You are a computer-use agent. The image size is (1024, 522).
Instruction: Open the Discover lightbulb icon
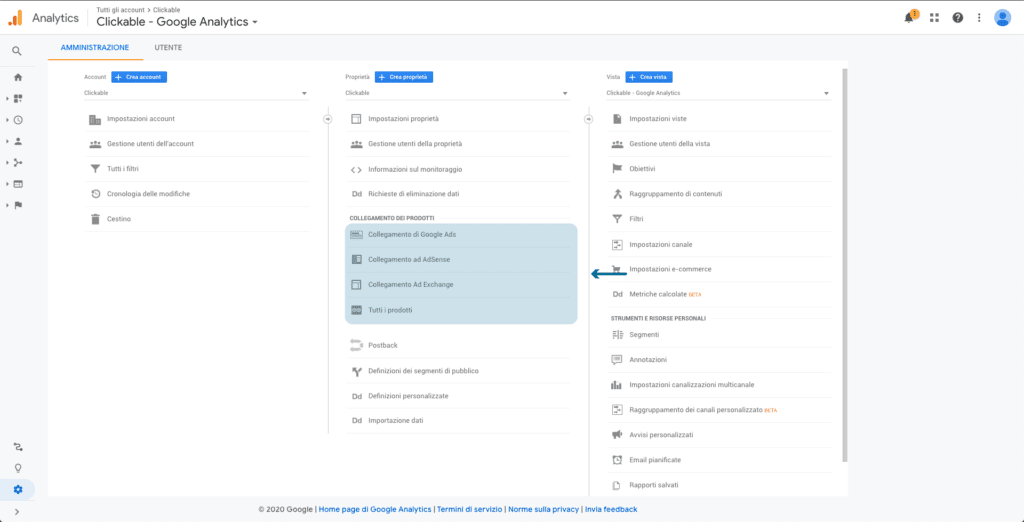coord(17,468)
